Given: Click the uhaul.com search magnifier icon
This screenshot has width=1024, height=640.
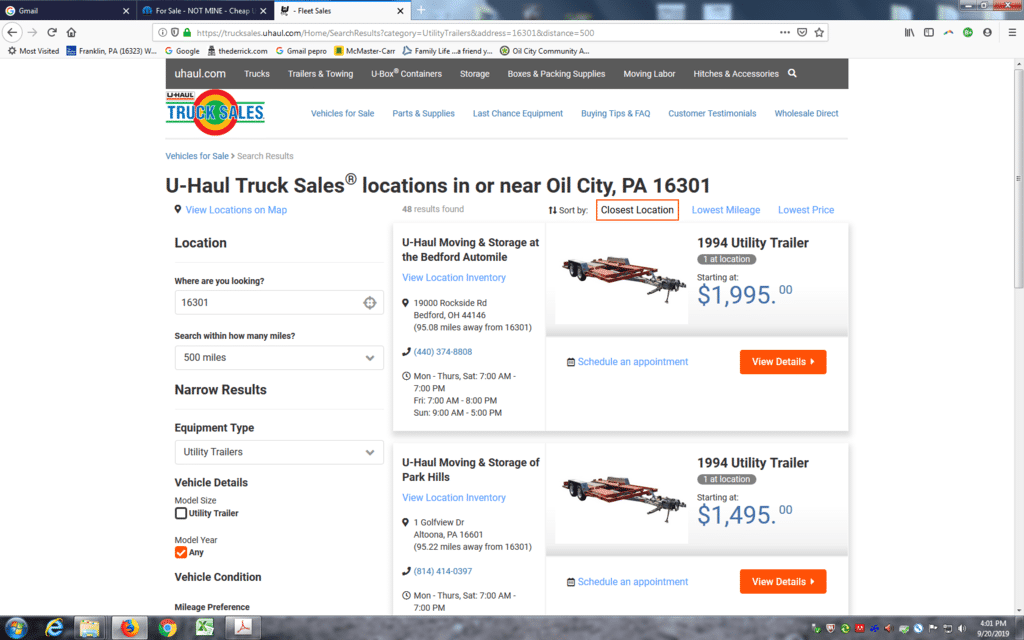Looking at the screenshot, I should 792,73.
